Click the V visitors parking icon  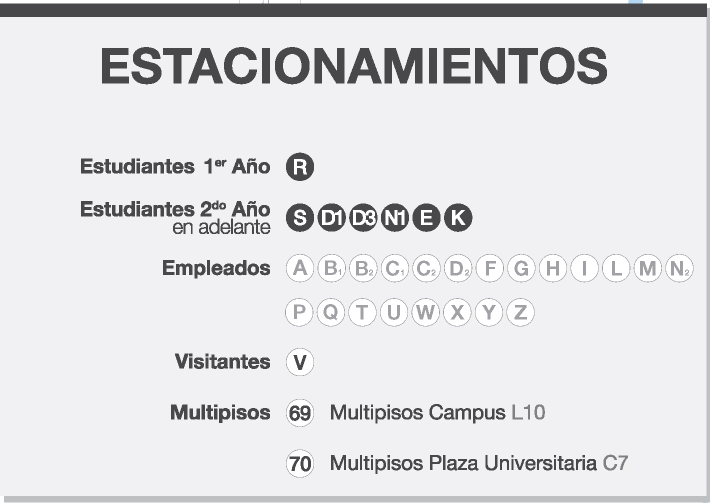300,362
